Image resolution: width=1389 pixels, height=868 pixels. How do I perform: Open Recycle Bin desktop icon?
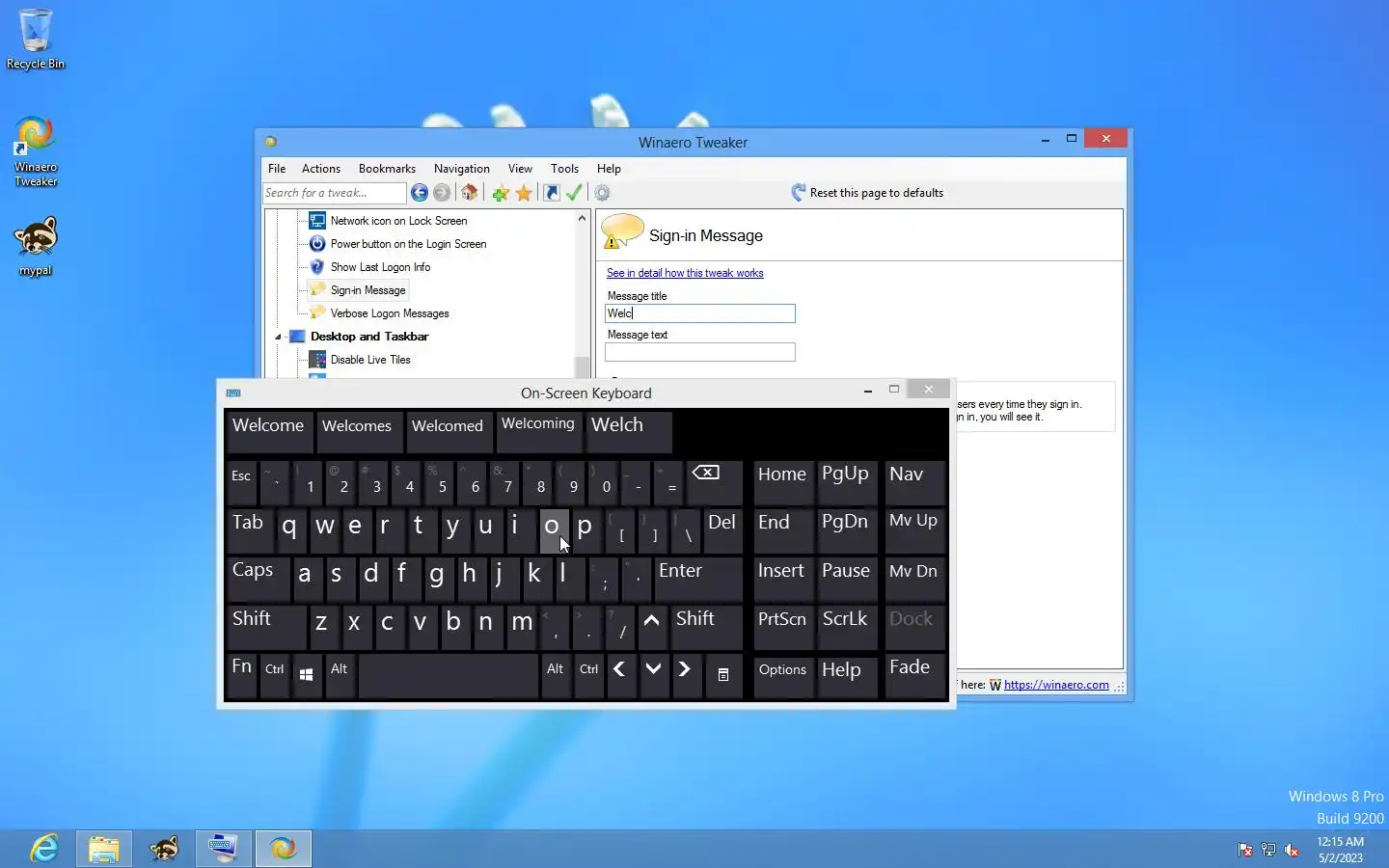[36, 40]
